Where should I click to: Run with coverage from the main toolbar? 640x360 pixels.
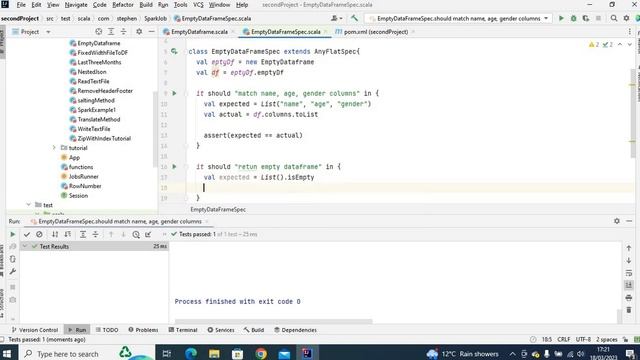pos(586,18)
